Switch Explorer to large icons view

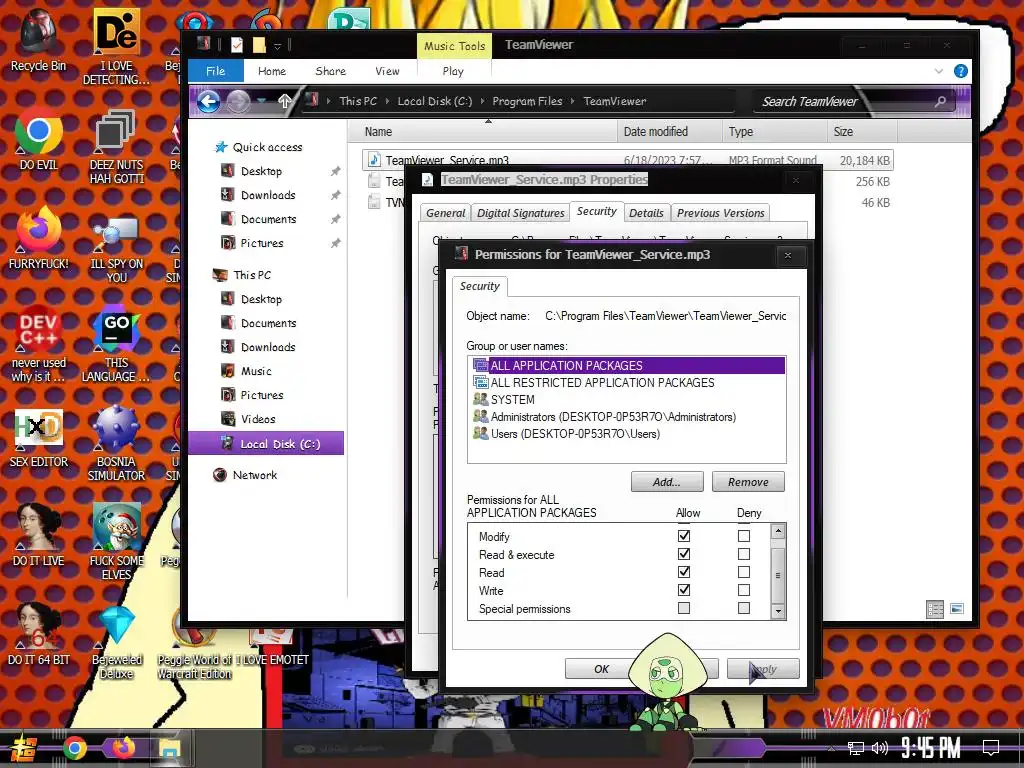click(957, 609)
